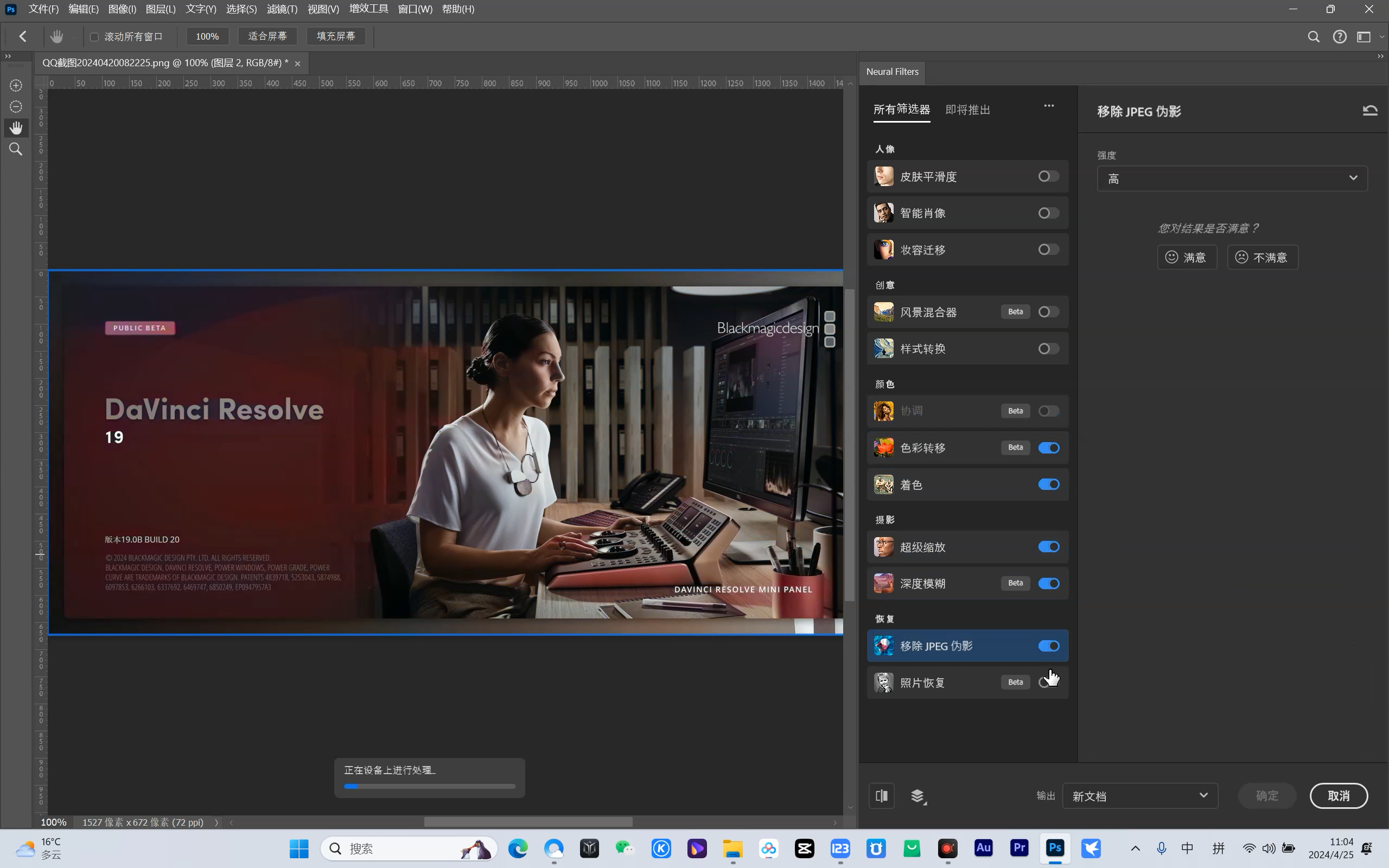This screenshot has height=868, width=1389.
Task: Select the magnifier Zoom tool in left toolbar
Action: pos(16,149)
